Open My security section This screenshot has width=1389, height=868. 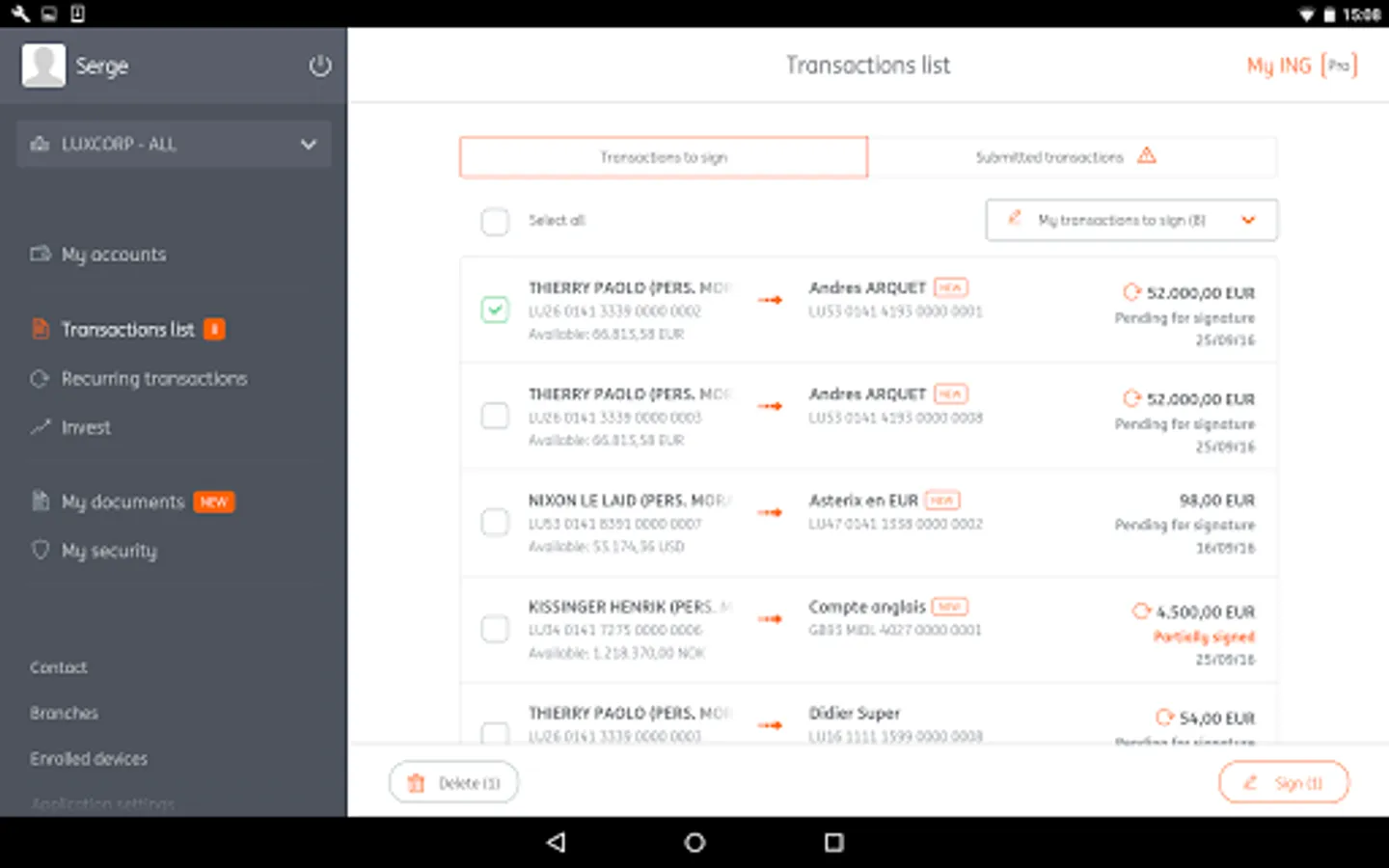click(109, 551)
